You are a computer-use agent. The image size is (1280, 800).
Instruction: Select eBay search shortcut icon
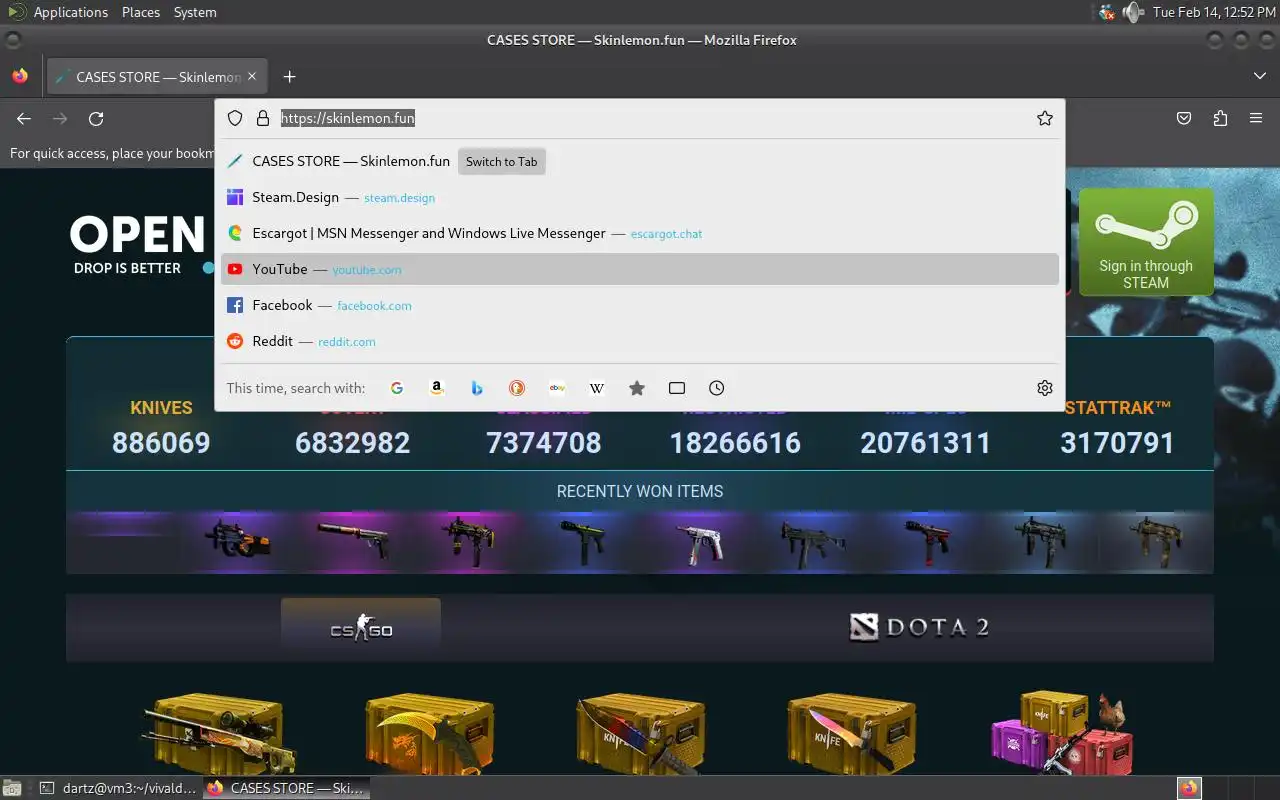[557, 388]
